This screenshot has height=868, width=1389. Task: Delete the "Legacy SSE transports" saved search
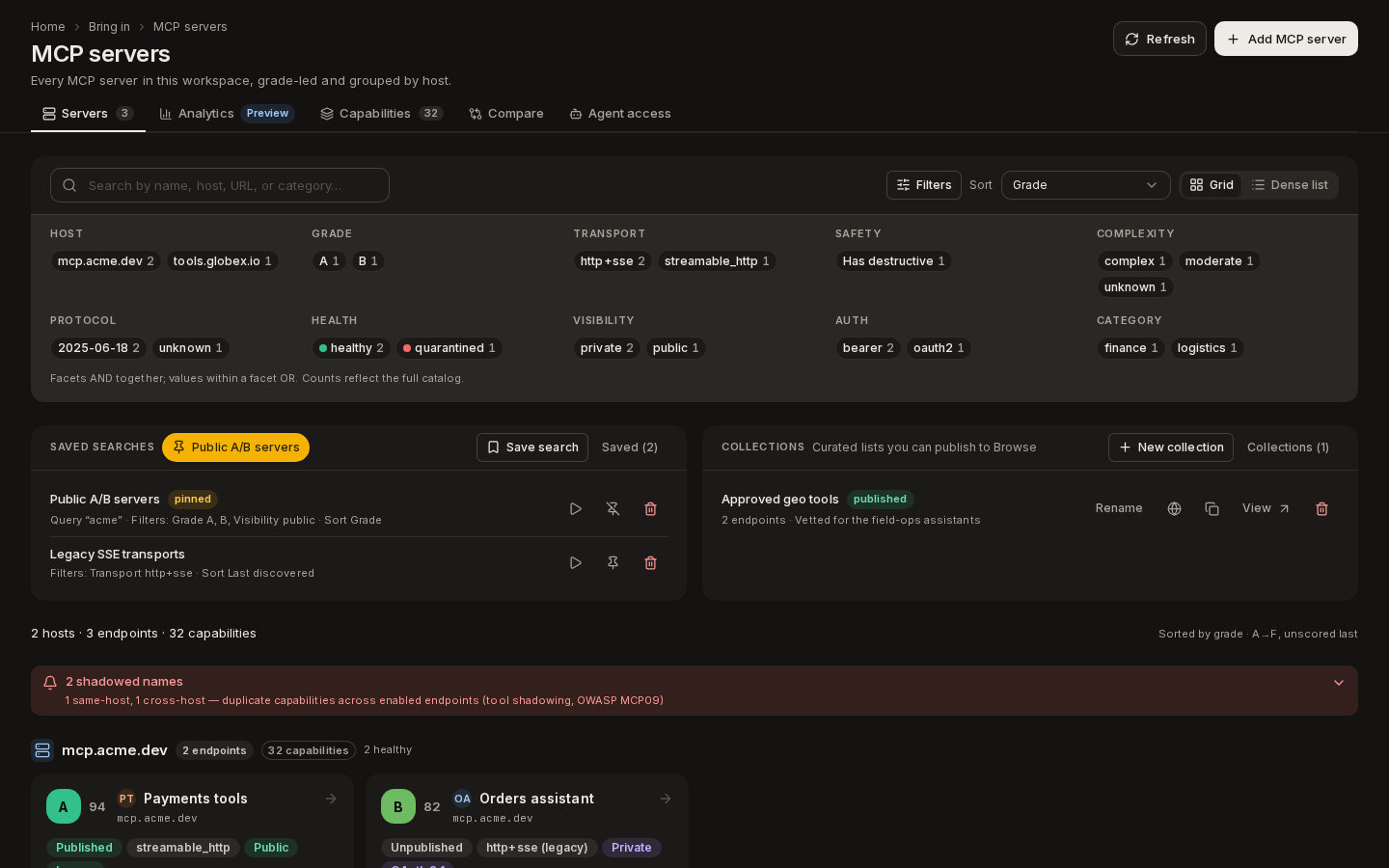(x=650, y=562)
